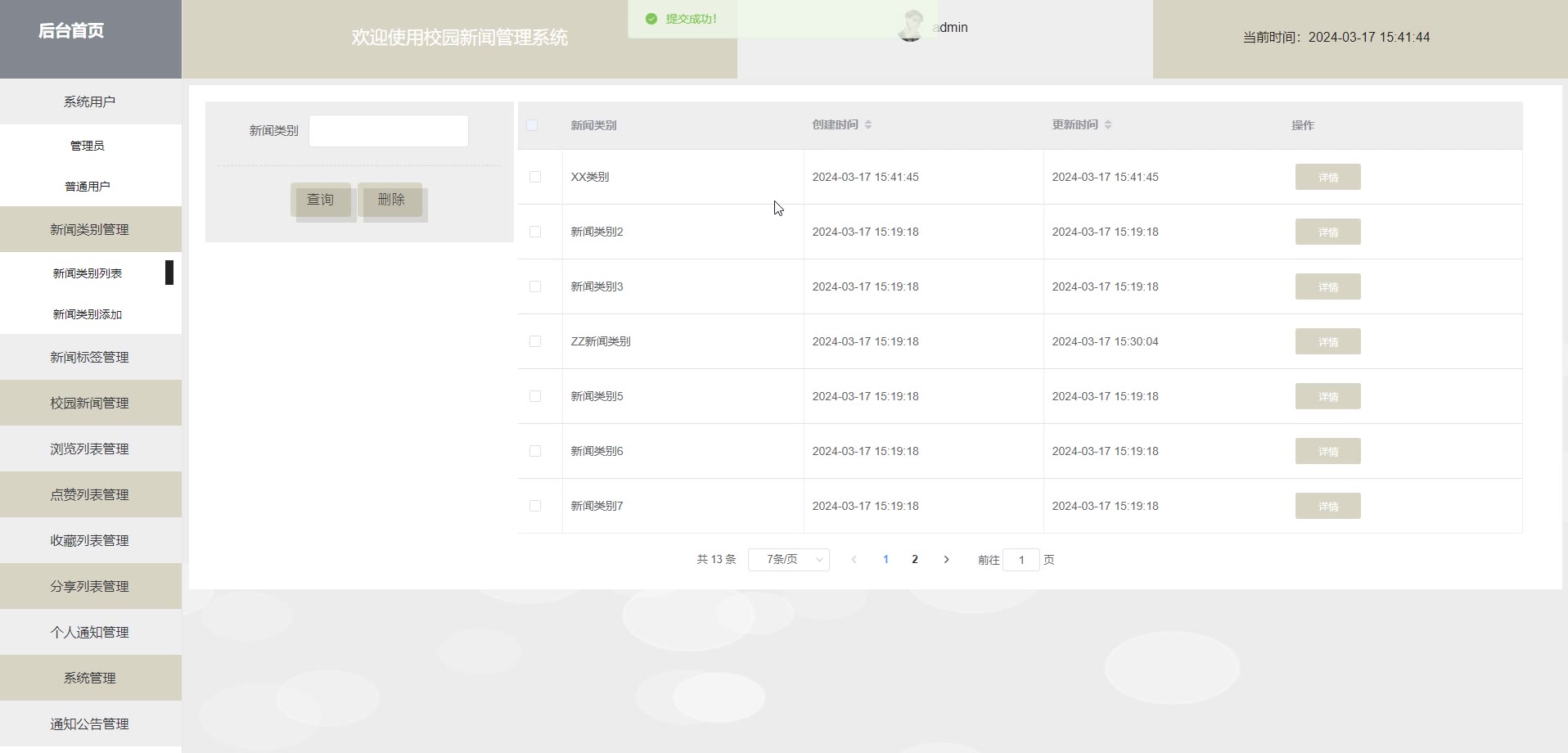1568x753 pixels.
Task: Click 创建时间 column header text
Action: click(835, 124)
